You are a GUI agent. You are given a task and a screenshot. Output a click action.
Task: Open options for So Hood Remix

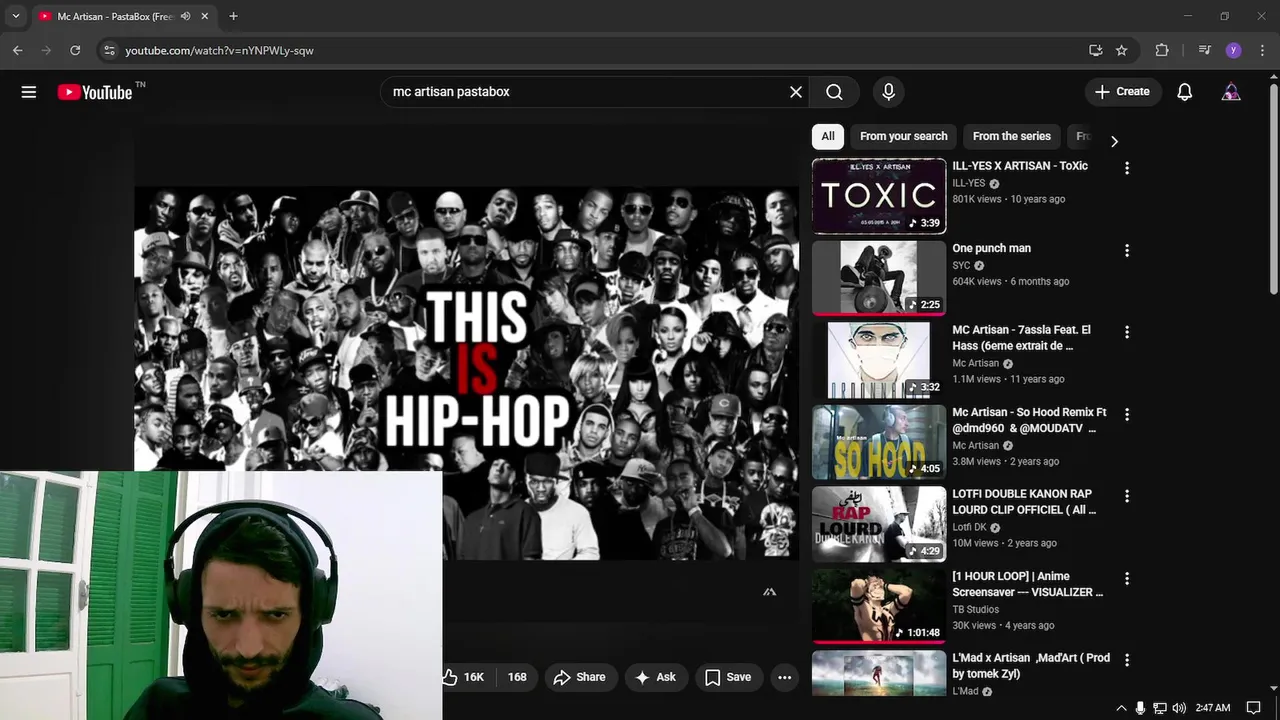(x=1127, y=414)
